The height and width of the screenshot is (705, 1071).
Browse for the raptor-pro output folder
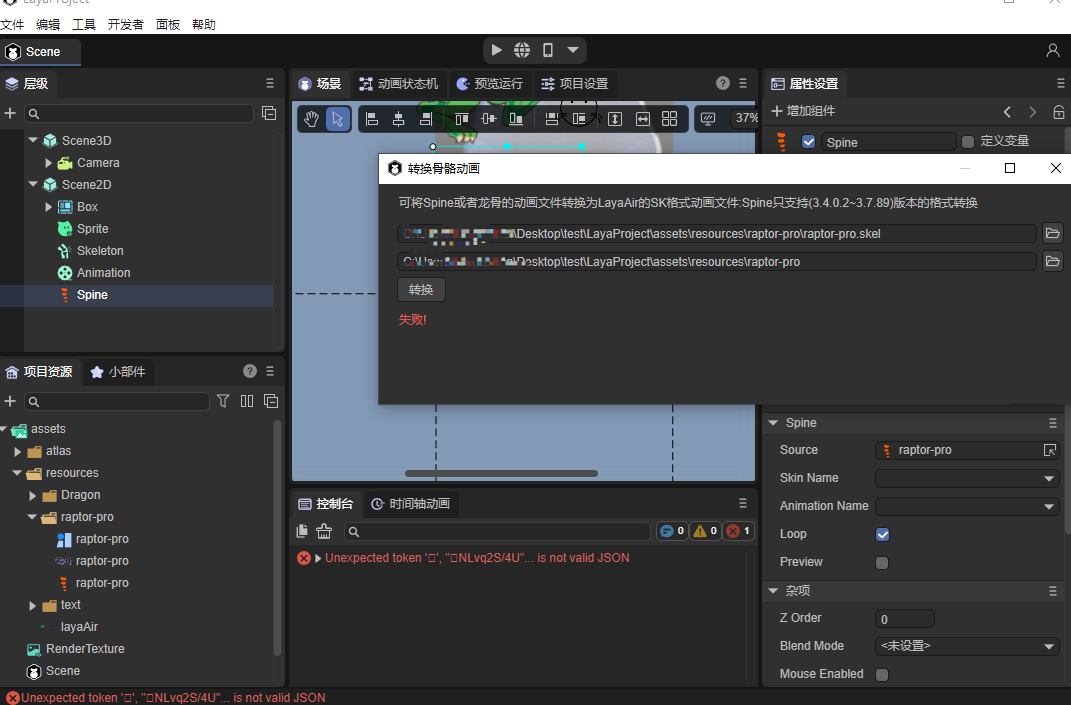coord(1053,262)
